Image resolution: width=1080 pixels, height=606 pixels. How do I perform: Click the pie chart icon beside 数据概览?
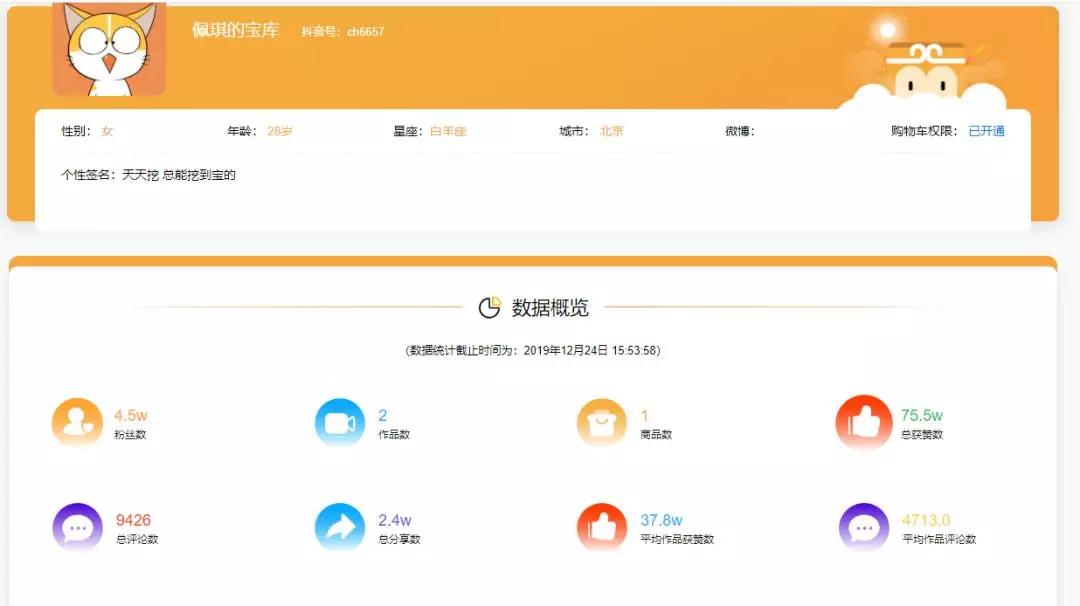pos(490,307)
